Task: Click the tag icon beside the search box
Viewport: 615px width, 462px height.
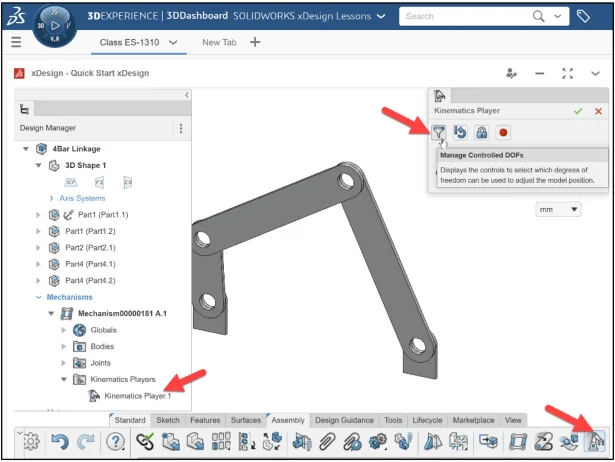Action: pyautogui.click(x=583, y=16)
